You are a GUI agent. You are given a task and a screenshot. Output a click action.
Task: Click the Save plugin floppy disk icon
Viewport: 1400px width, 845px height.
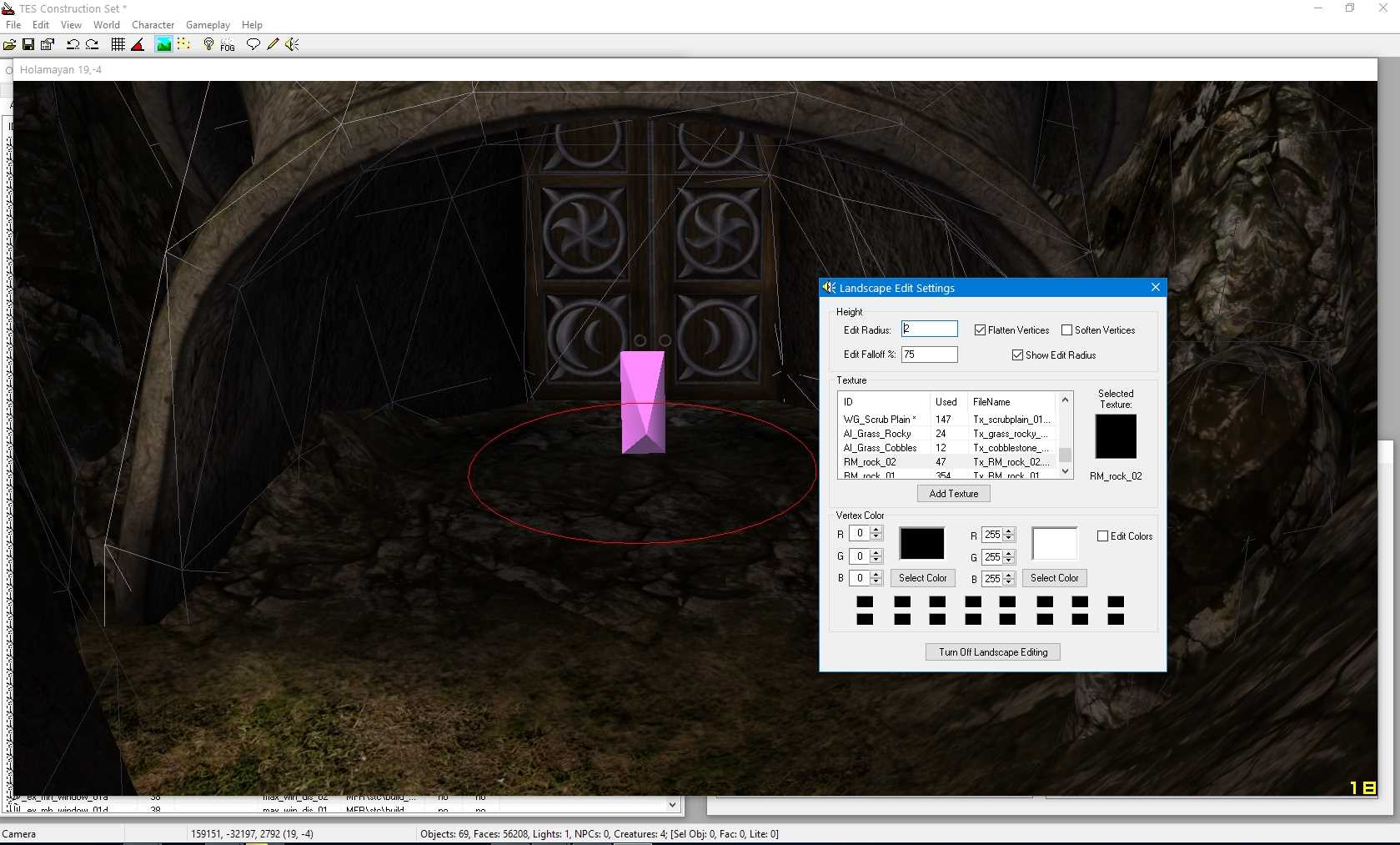coord(28,45)
